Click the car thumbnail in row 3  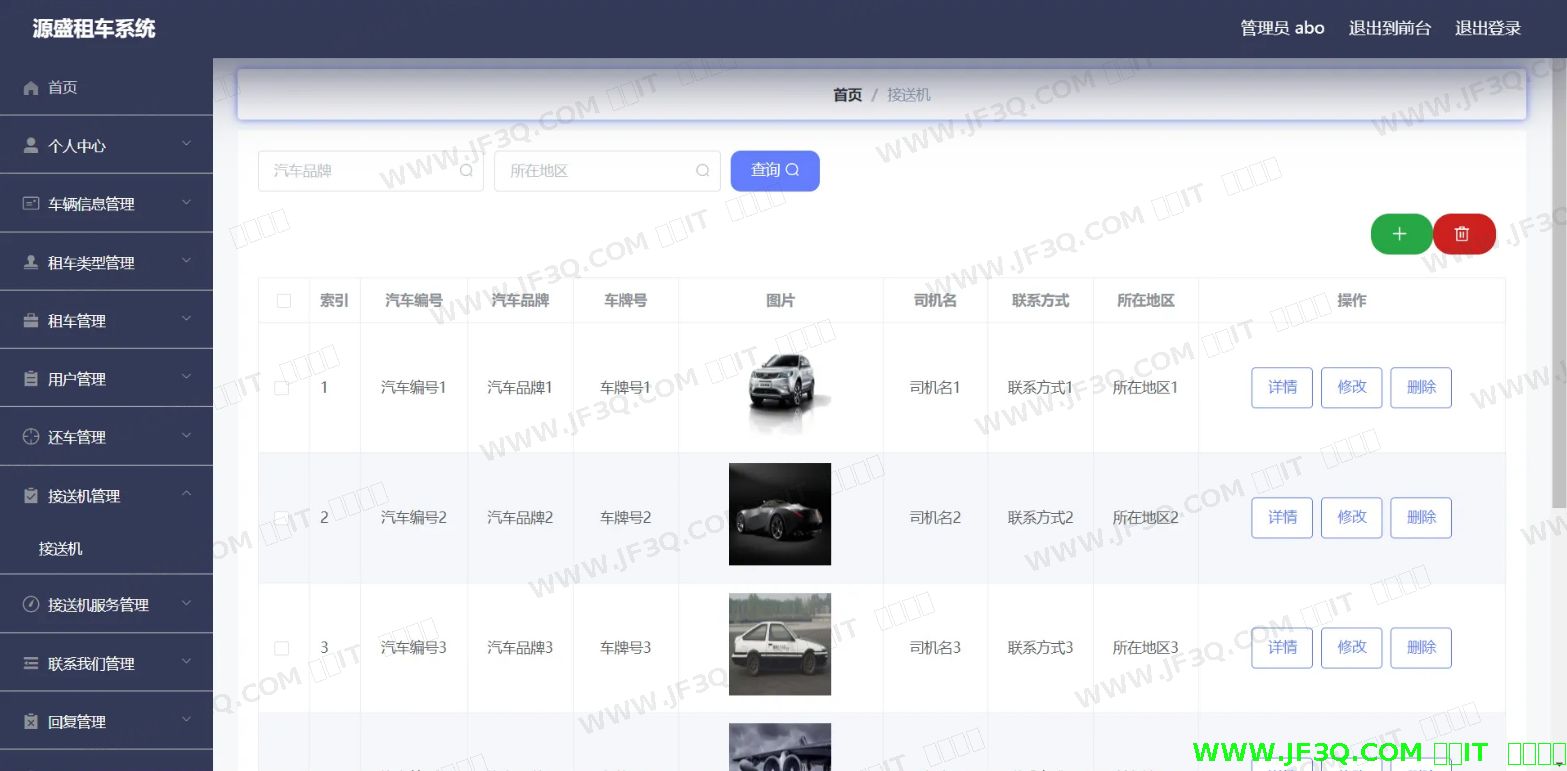point(779,644)
